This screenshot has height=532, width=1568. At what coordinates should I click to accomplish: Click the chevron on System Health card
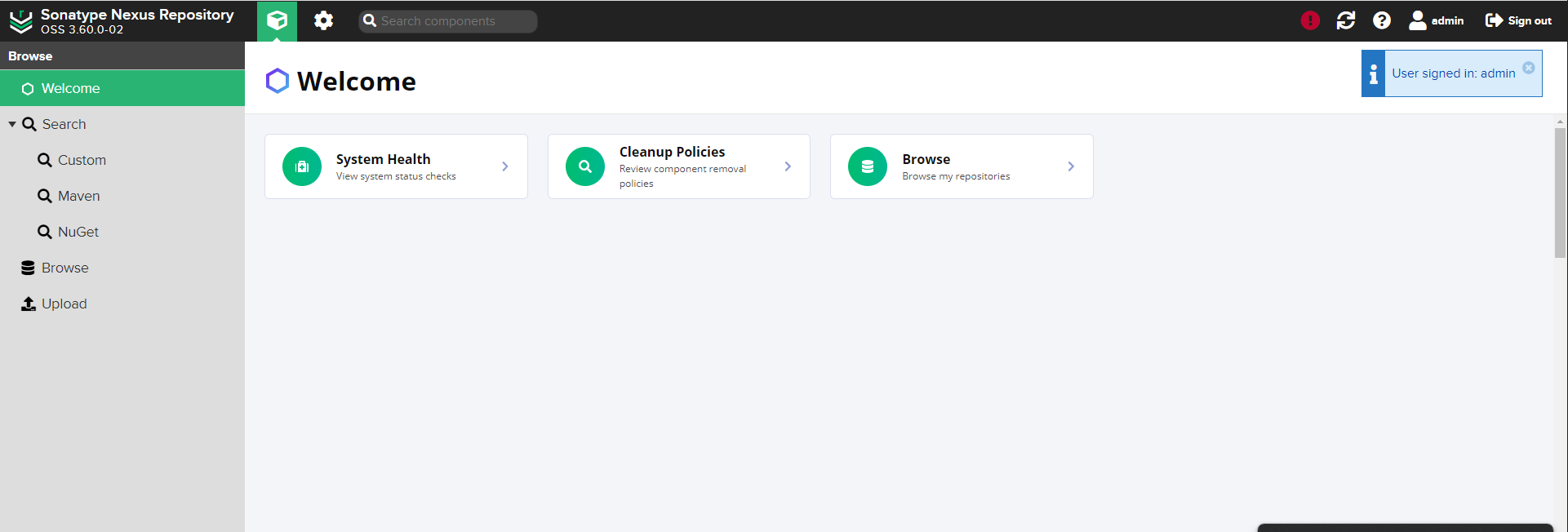tap(505, 166)
